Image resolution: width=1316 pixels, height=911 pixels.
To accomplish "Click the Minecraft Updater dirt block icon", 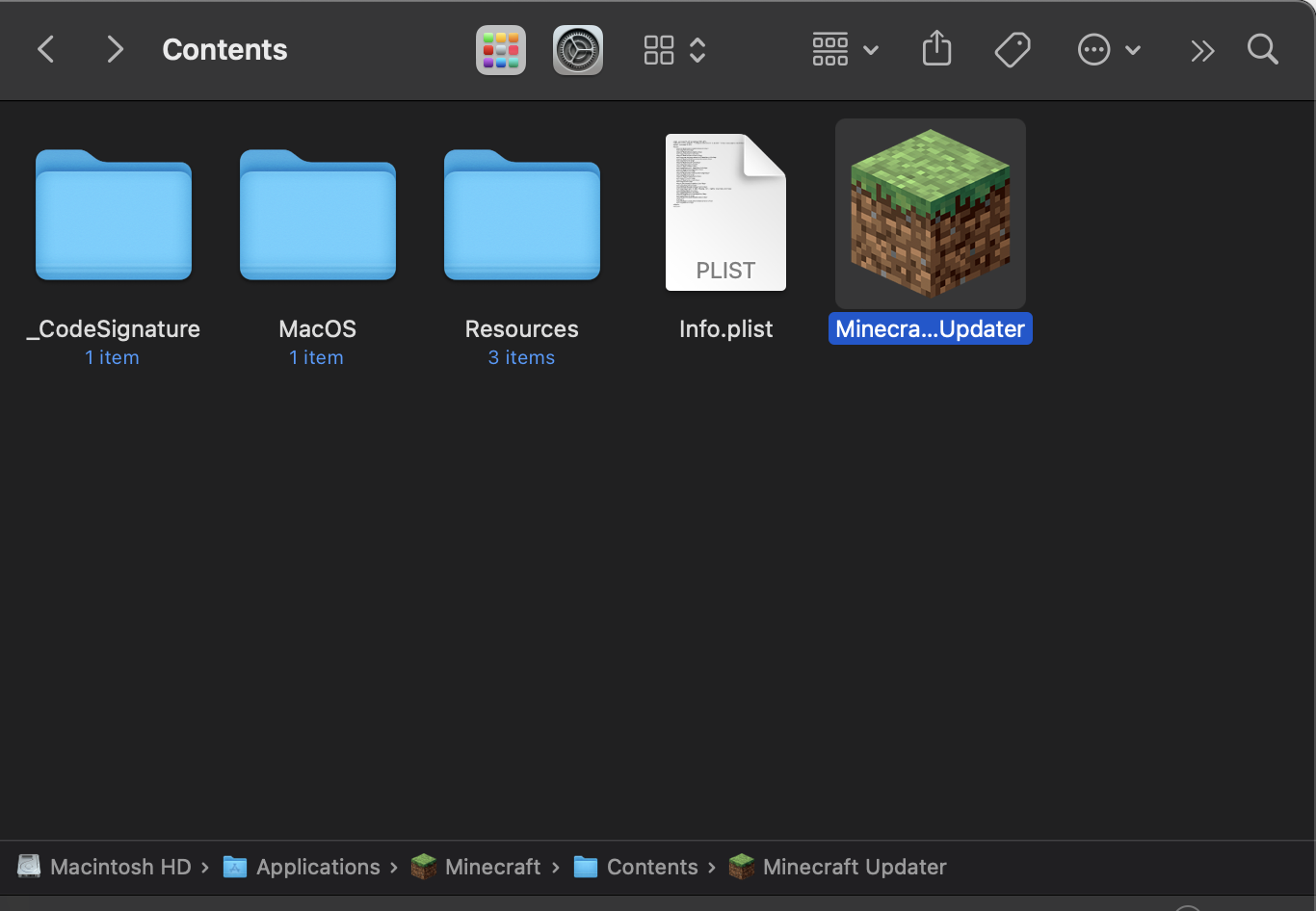I will click(x=931, y=214).
